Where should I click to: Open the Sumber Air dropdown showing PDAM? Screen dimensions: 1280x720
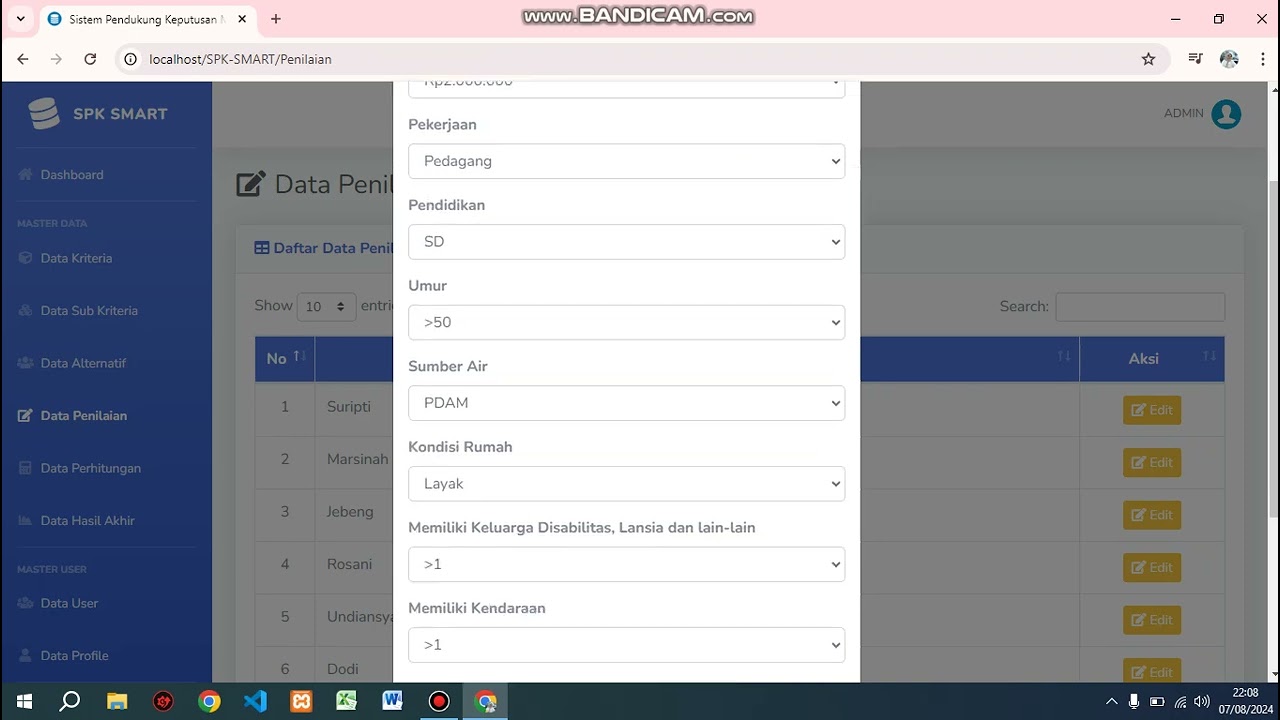(x=626, y=403)
